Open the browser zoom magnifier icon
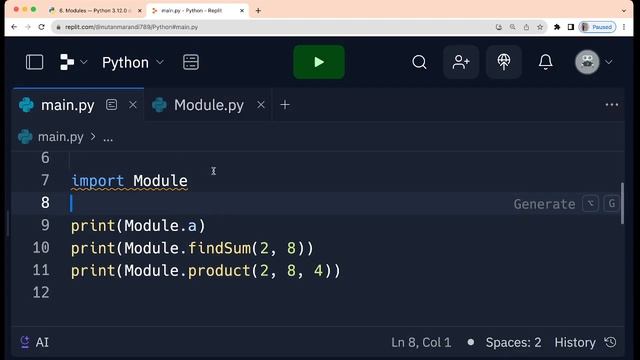The height and width of the screenshot is (360, 640). click(x=513, y=27)
